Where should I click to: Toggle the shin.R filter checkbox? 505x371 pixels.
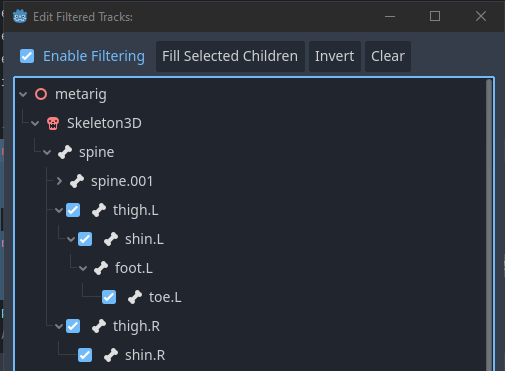(x=85, y=355)
